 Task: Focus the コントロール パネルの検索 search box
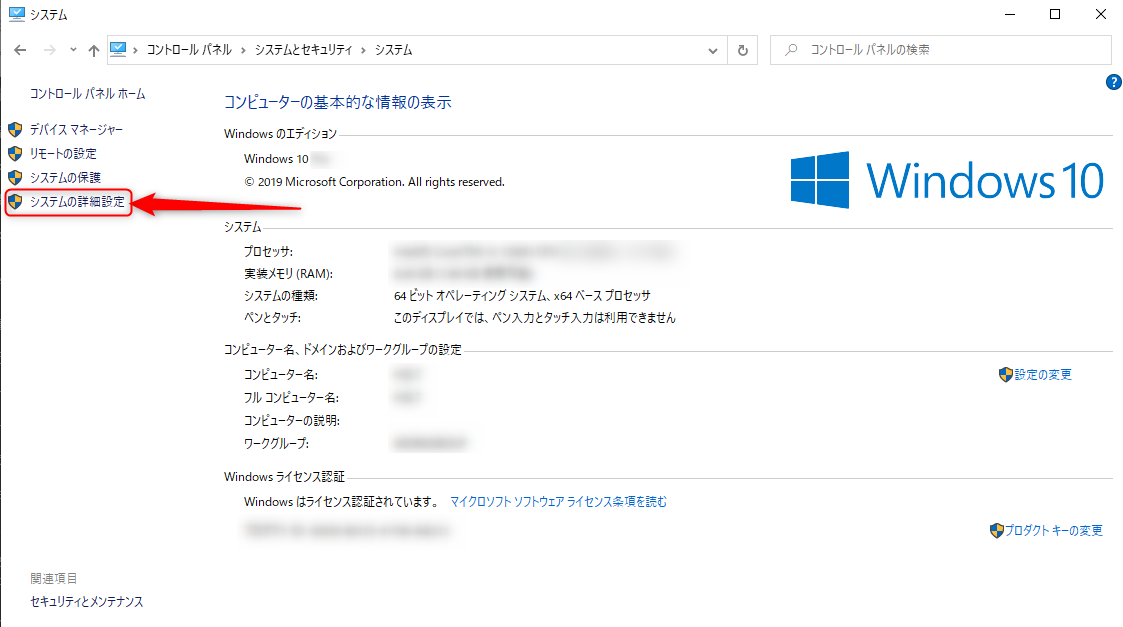click(x=940, y=50)
